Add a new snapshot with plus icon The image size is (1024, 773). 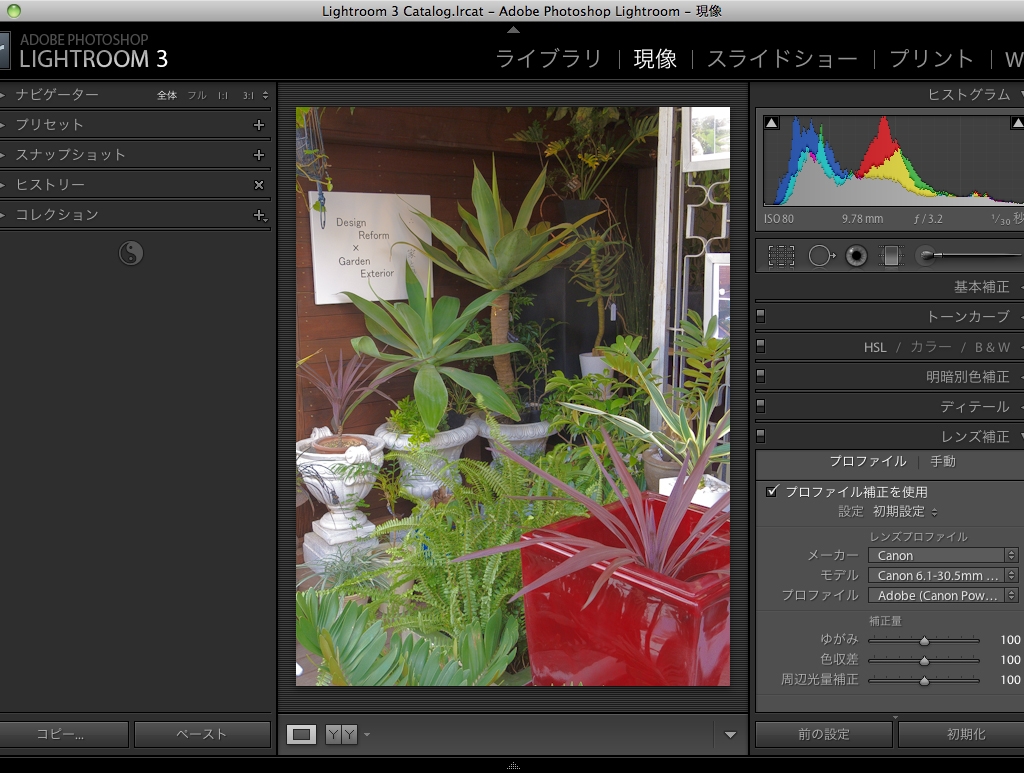(x=259, y=155)
